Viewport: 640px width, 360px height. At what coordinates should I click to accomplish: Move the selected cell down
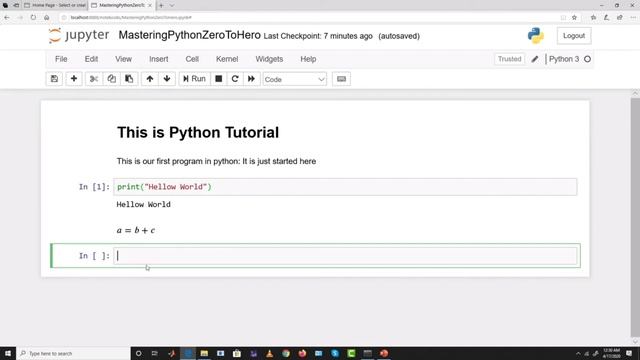point(167,79)
